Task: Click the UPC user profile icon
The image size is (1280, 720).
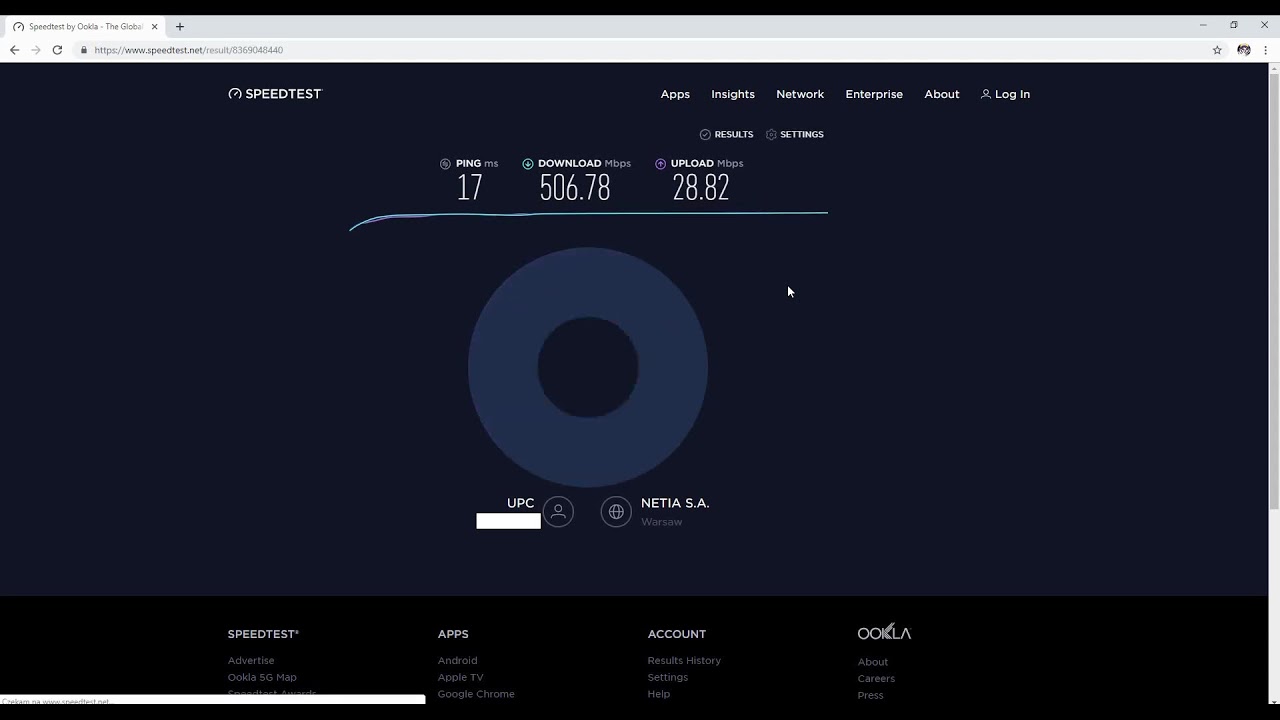Action: coord(558,512)
